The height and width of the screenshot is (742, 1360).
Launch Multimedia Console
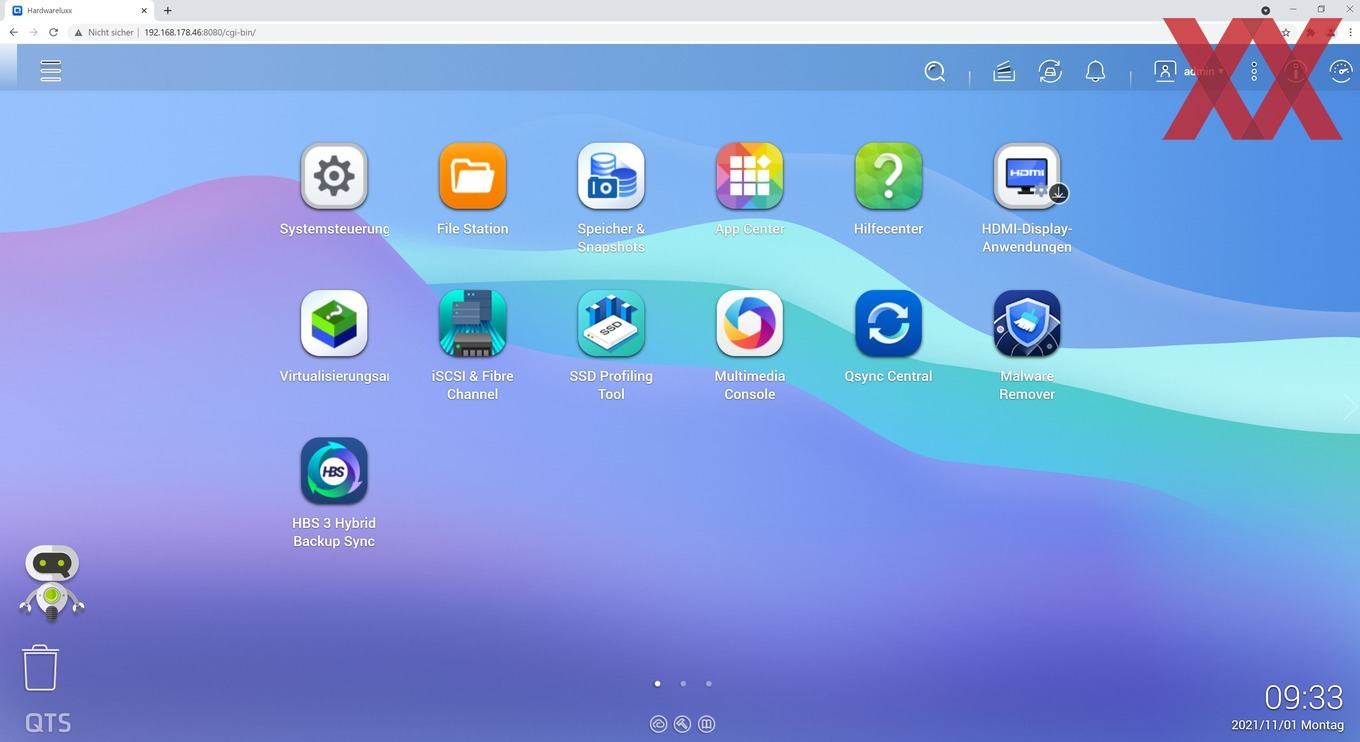[749, 324]
